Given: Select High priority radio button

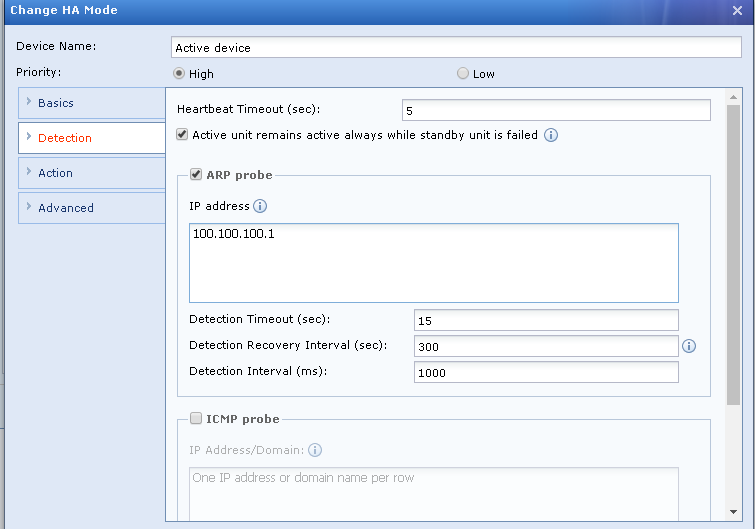Looking at the screenshot, I should [x=179, y=73].
